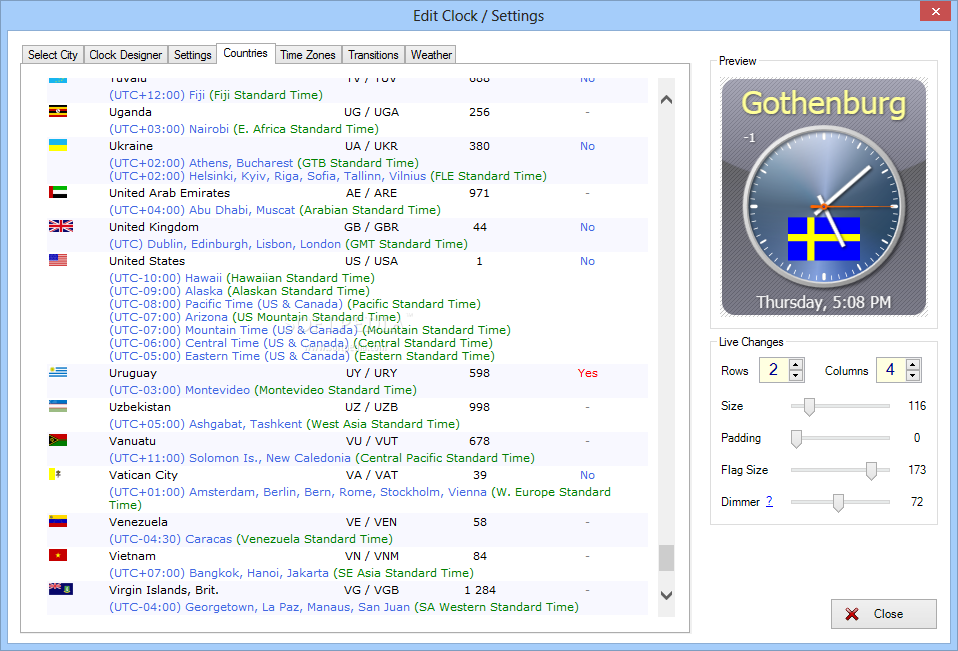Click the countries list scroll up arrow

(x=667, y=100)
